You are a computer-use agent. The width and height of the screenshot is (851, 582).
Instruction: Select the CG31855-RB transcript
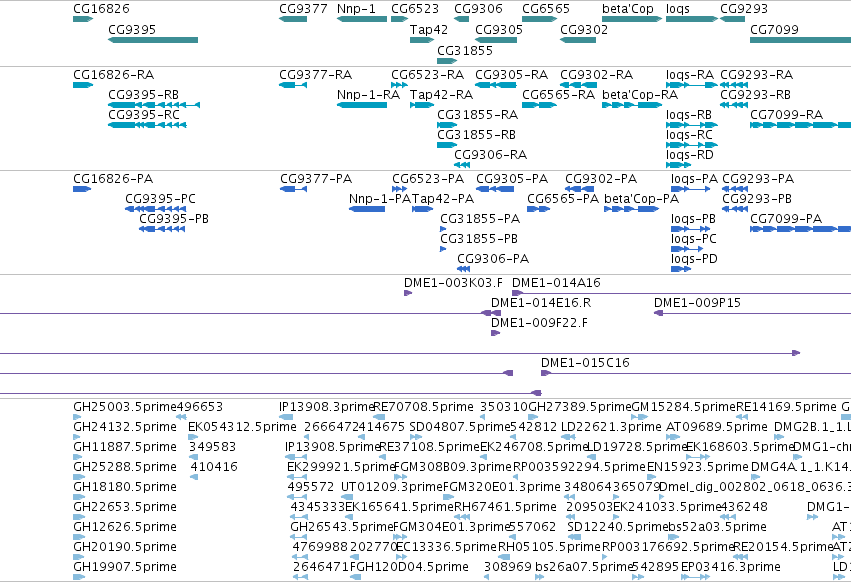pos(447,145)
